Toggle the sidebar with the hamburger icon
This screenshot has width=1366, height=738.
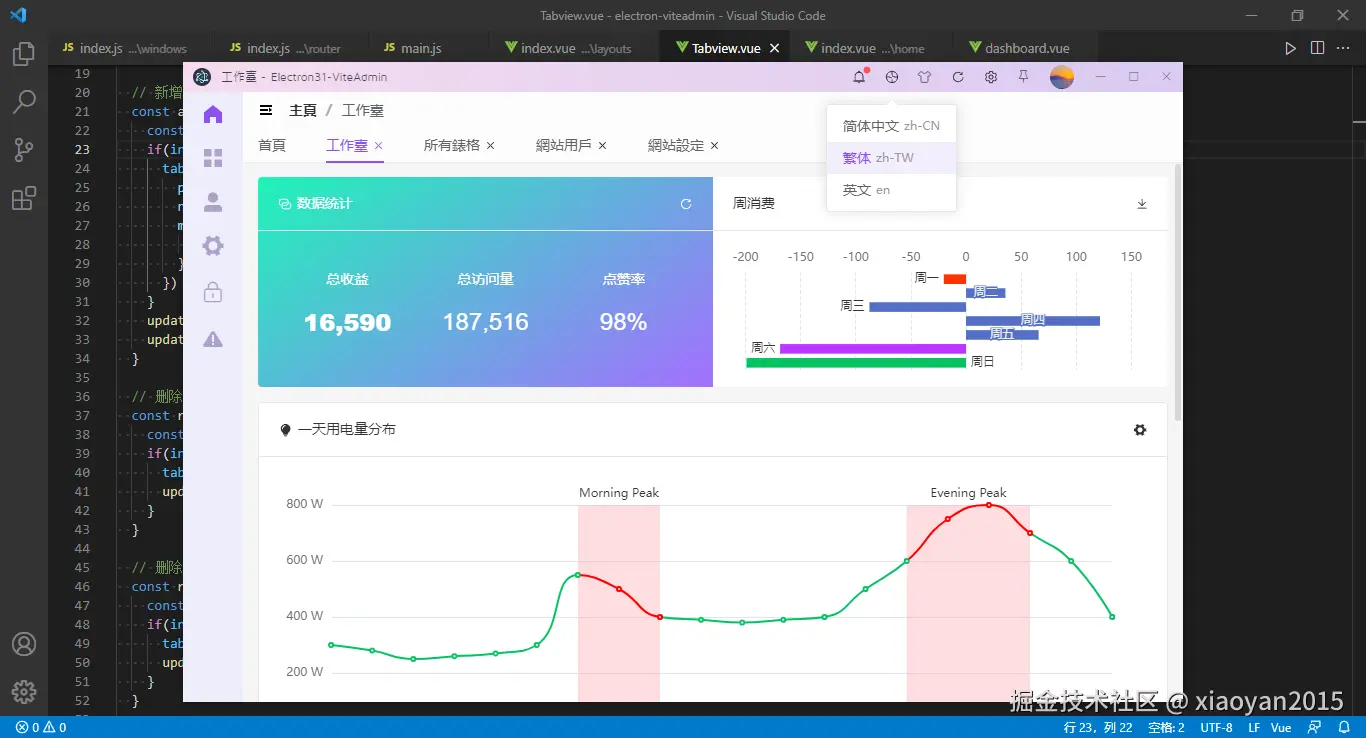[x=266, y=110]
